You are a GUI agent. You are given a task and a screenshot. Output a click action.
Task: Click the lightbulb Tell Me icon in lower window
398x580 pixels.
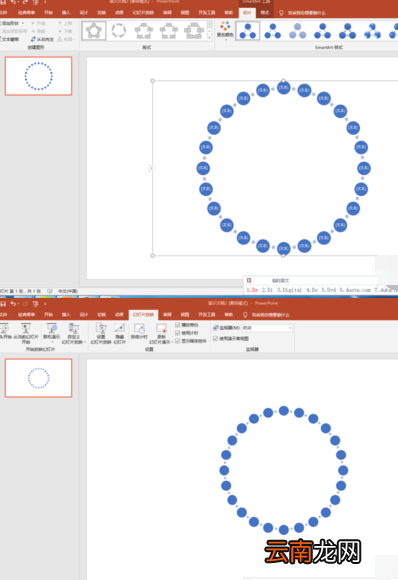coord(244,315)
